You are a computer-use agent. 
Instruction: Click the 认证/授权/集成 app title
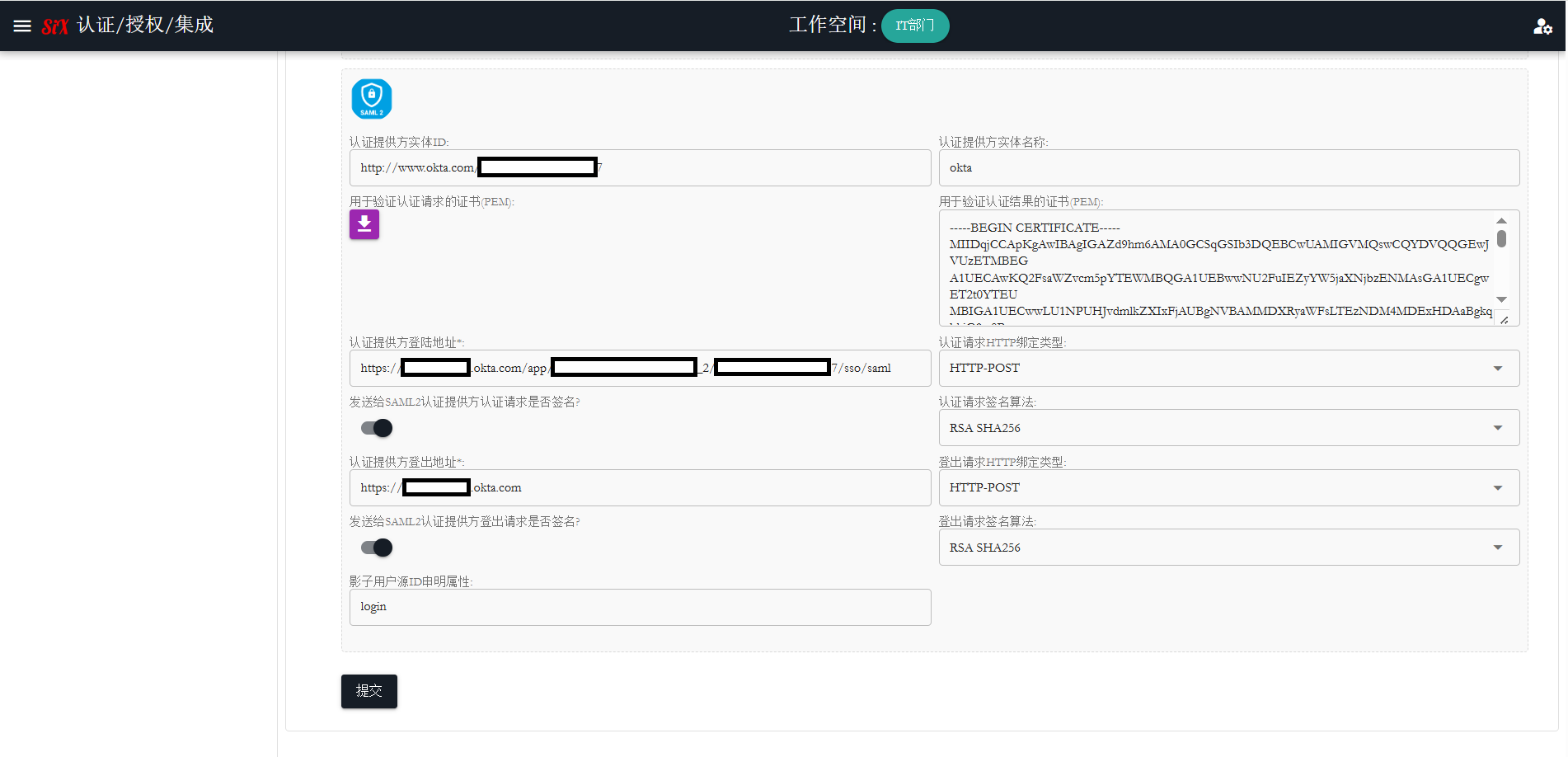[x=145, y=25]
